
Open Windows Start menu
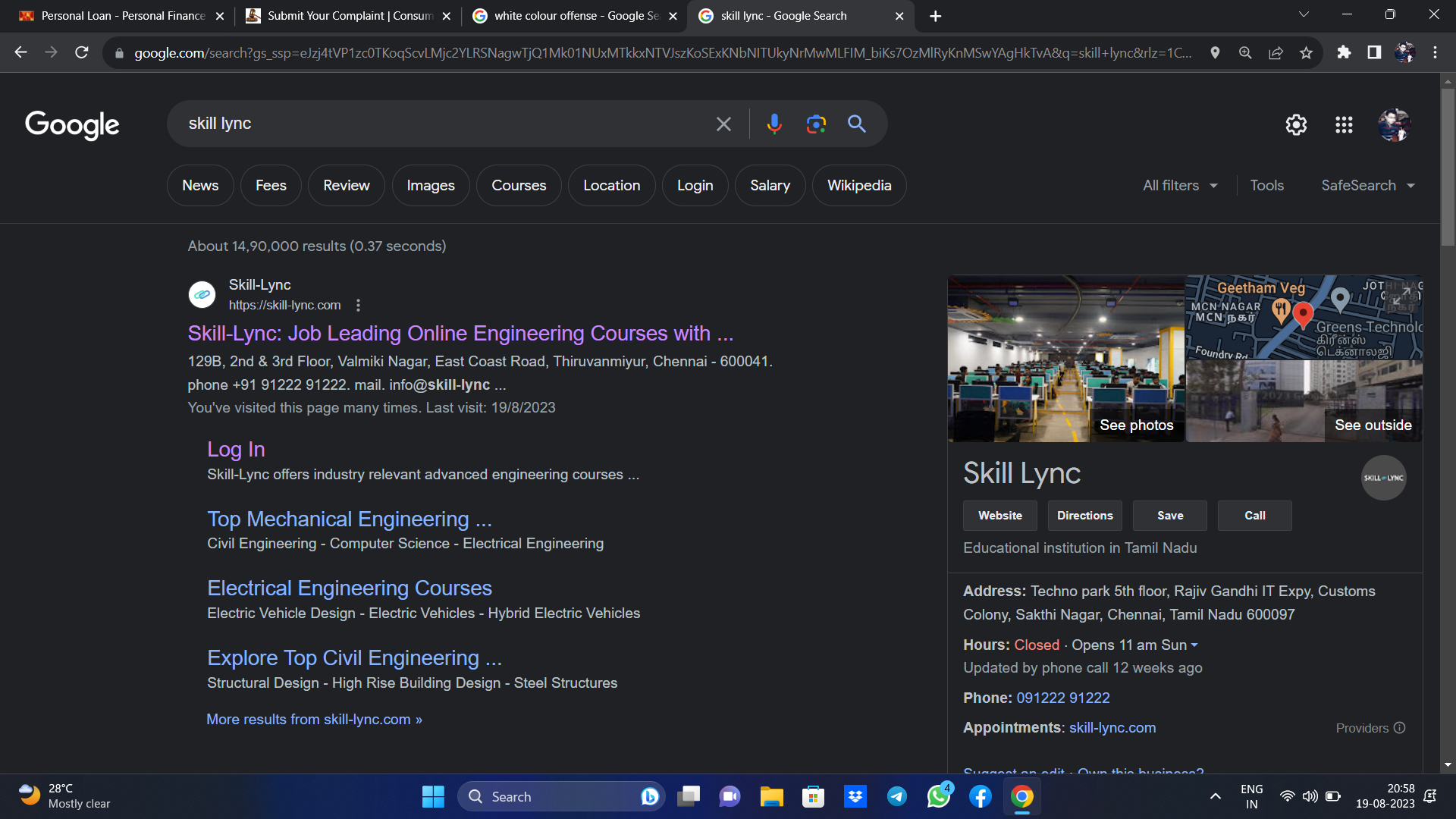(433, 796)
